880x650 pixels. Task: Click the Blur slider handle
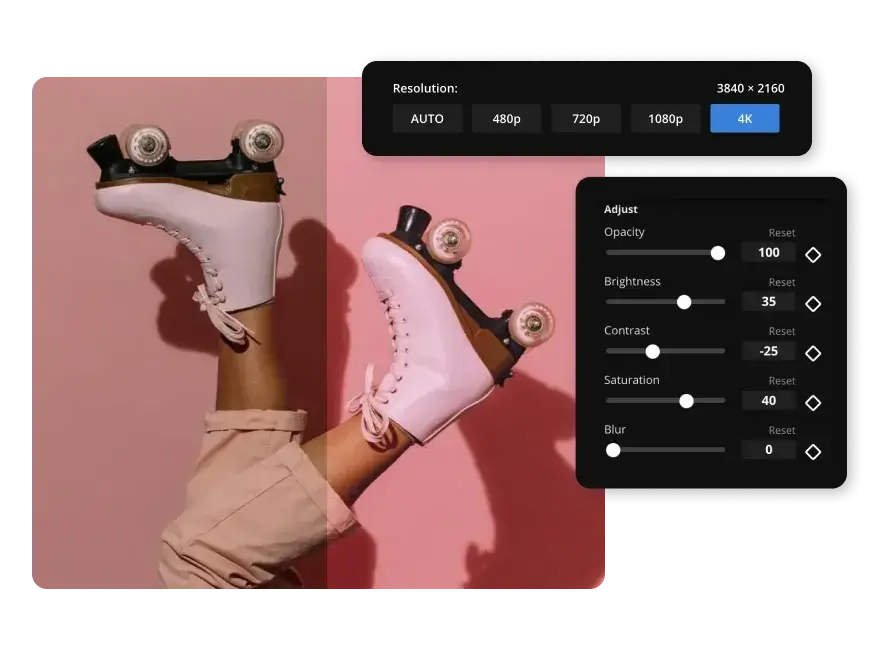point(612,450)
